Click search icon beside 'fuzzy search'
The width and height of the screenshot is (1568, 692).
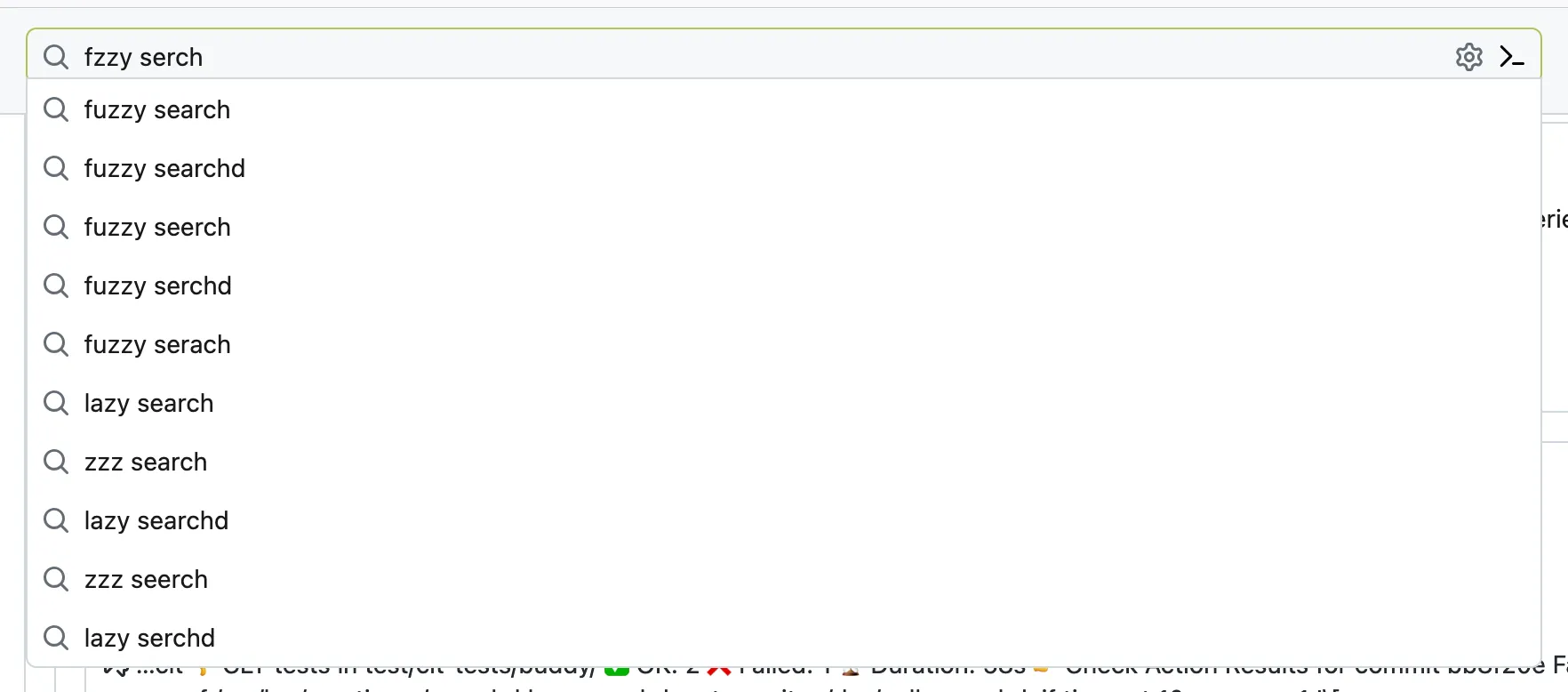[56, 109]
